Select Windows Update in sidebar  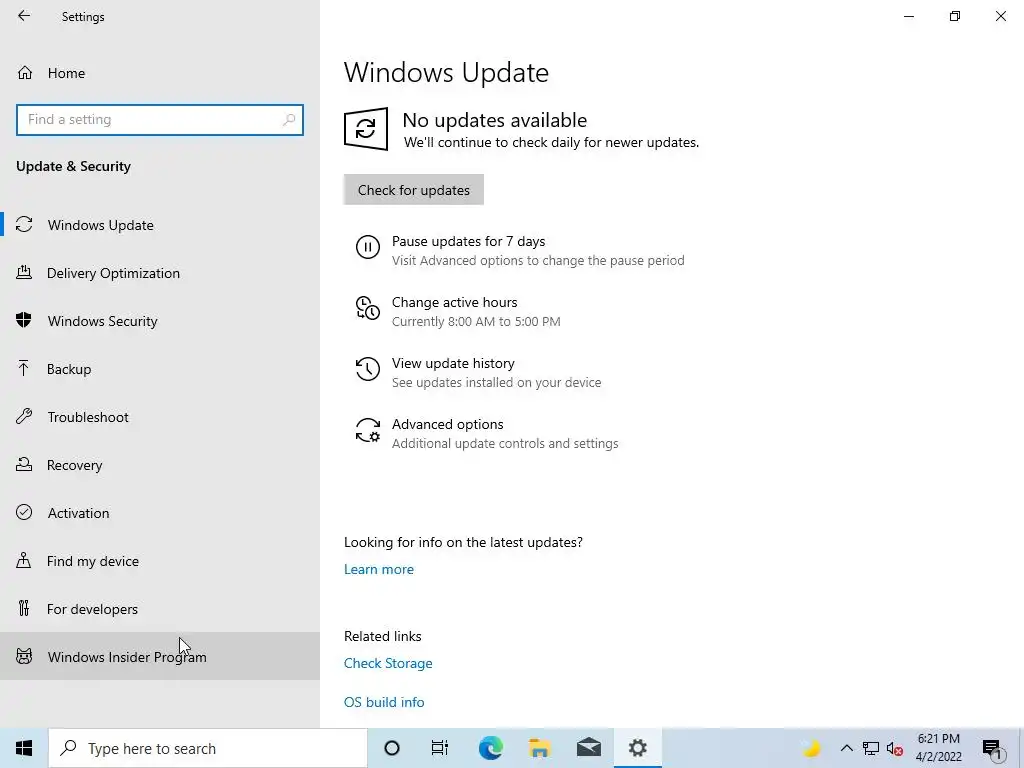[160, 225]
